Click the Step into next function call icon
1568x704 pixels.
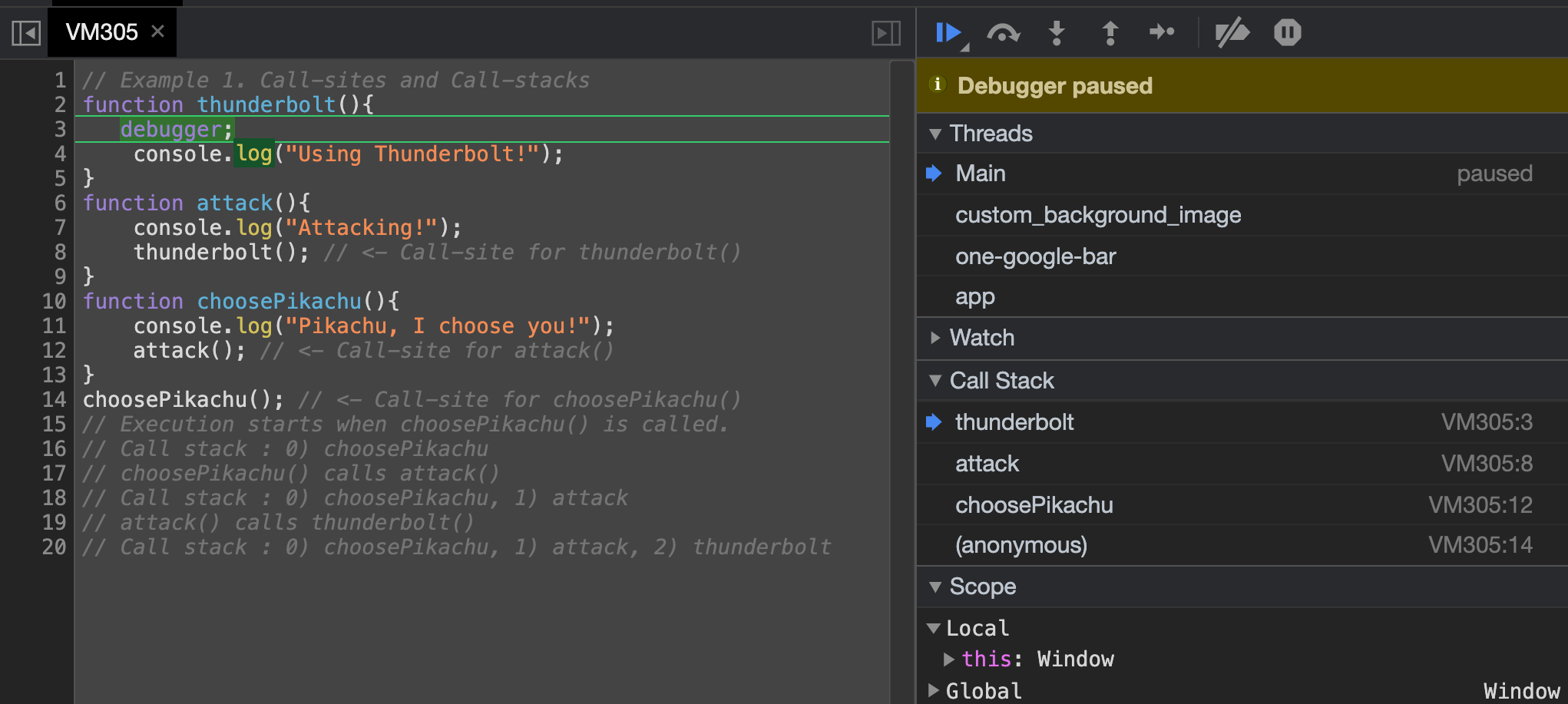point(1057,32)
